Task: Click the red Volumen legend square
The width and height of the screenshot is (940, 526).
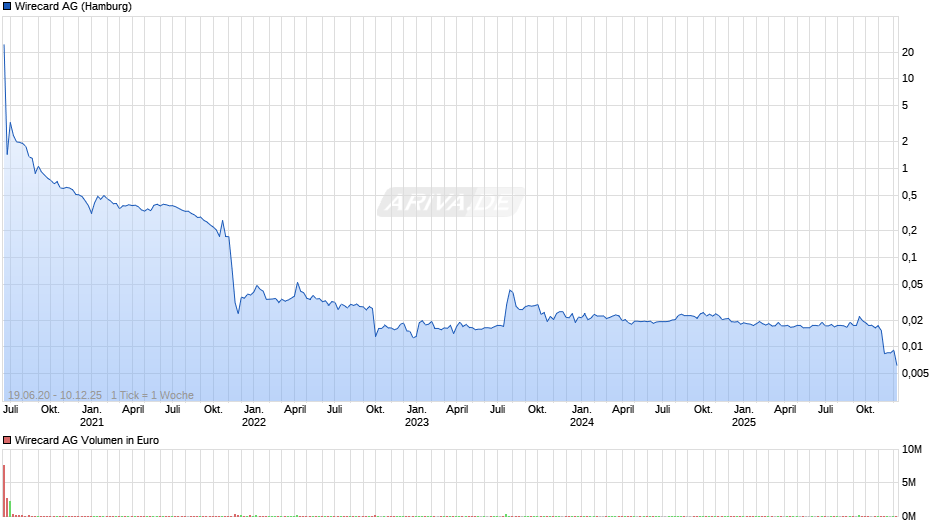Action: coord(7,440)
